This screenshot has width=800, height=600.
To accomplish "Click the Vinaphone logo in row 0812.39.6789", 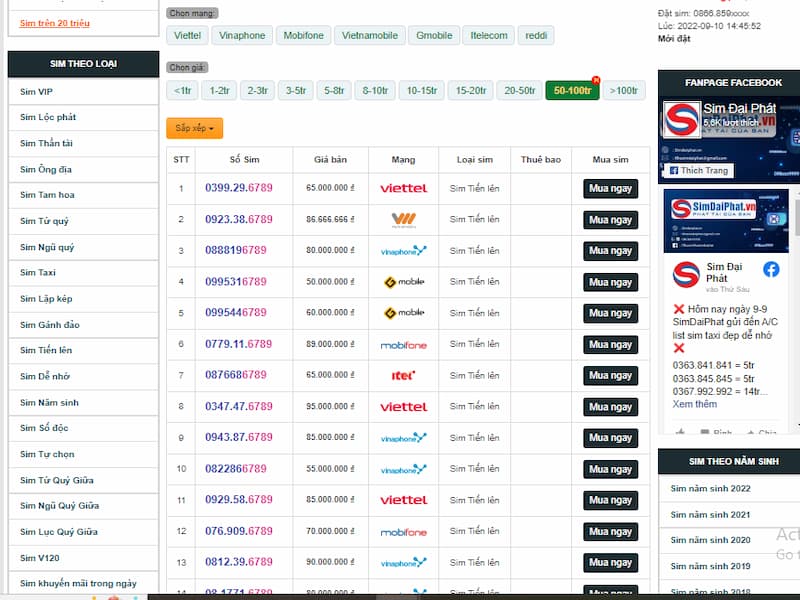I will (404, 562).
